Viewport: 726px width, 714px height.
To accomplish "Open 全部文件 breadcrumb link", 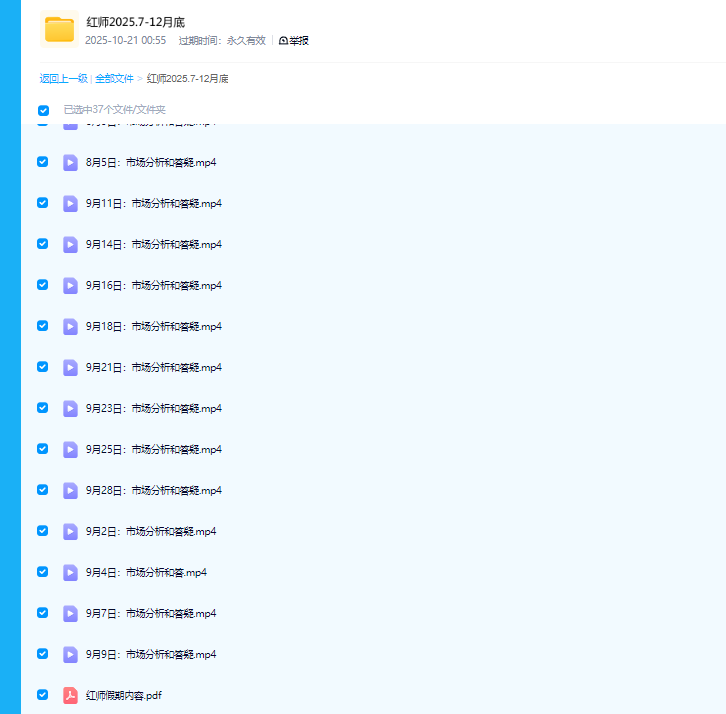I will point(114,78).
